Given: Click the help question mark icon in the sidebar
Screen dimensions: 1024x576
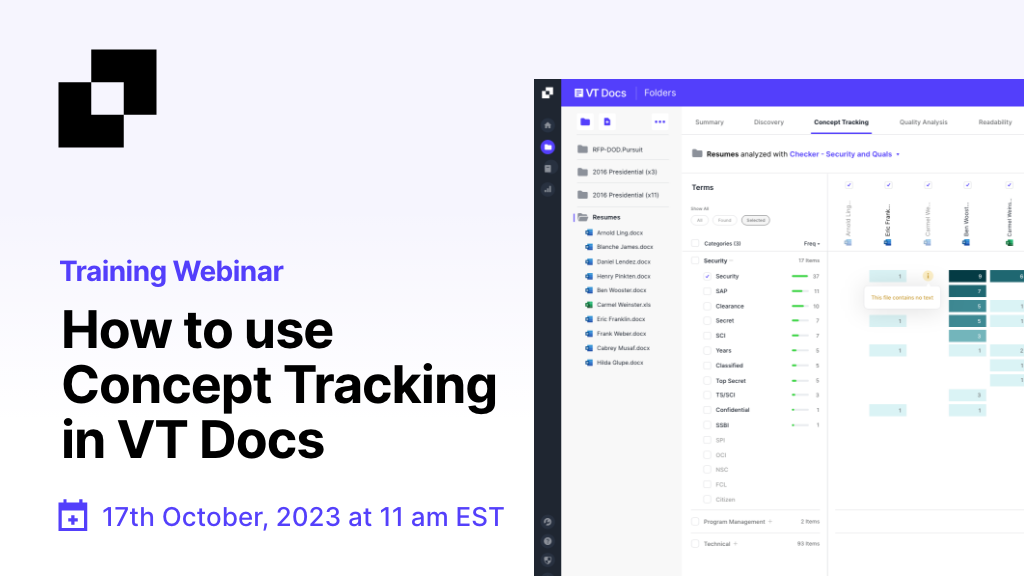Looking at the screenshot, I should click(x=547, y=541).
